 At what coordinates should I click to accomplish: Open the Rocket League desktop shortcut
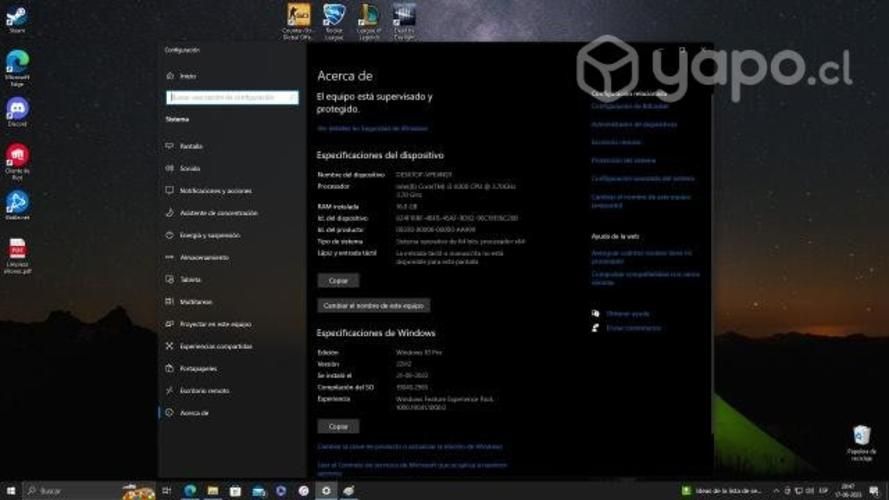(x=334, y=21)
